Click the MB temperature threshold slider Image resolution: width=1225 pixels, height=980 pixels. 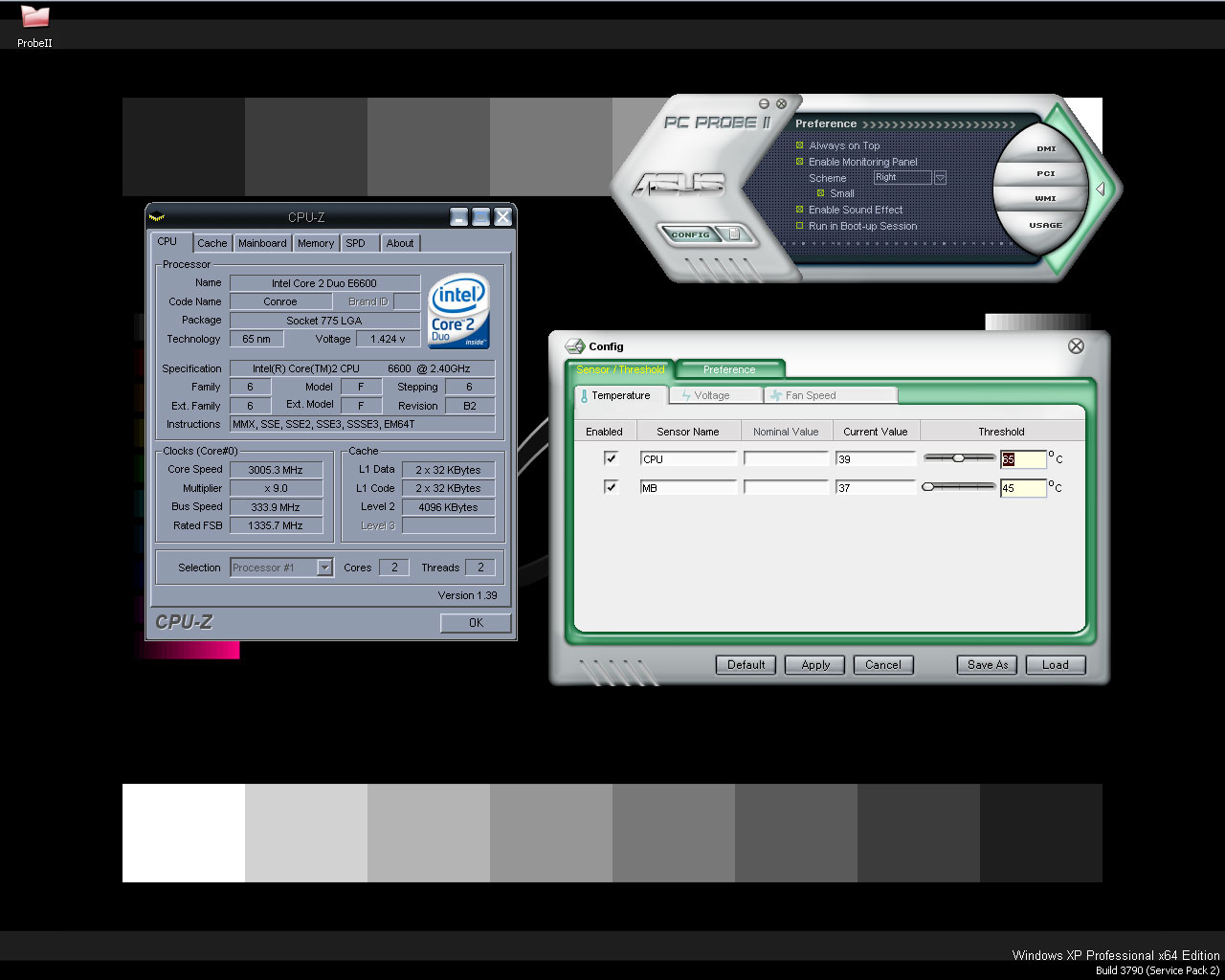tap(959, 487)
